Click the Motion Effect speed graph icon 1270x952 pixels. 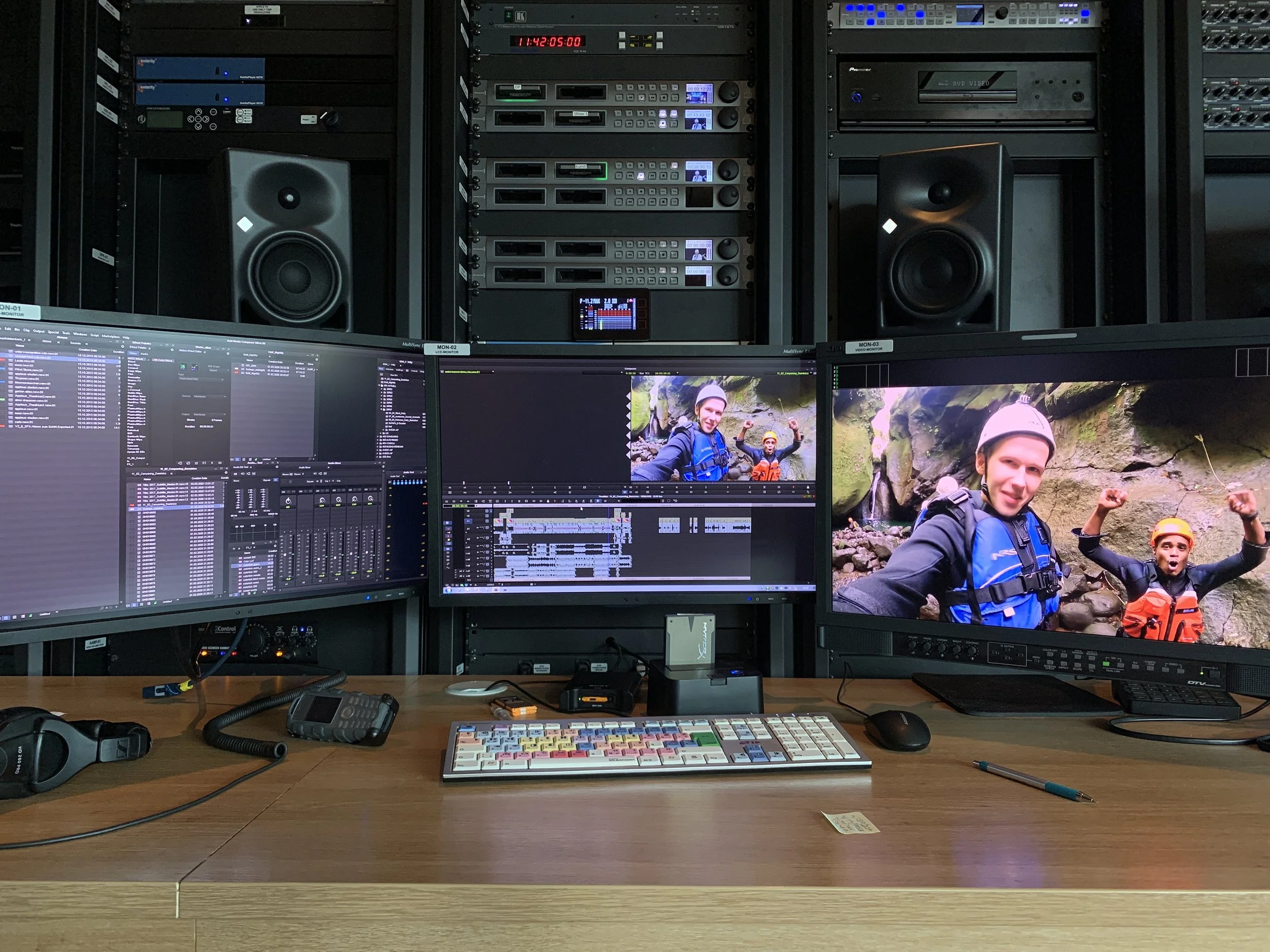[195, 367]
